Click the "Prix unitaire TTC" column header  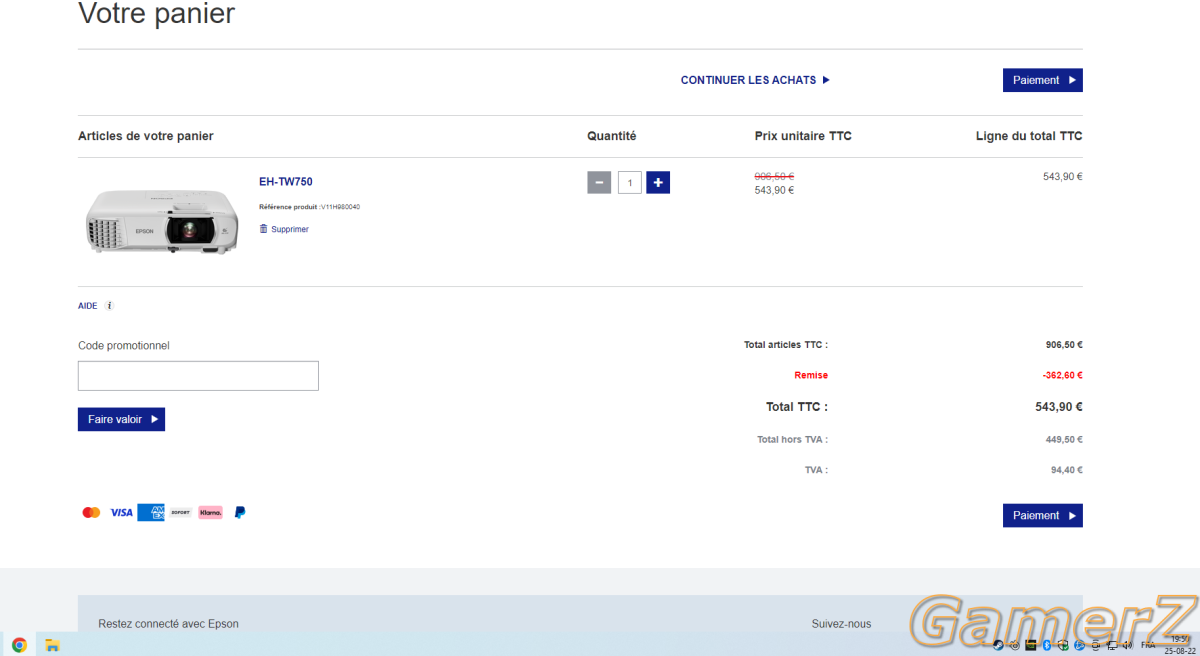pos(803,136)
